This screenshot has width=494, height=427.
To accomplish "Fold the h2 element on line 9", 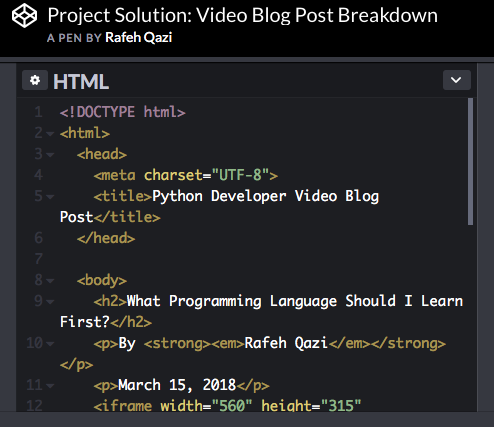I will click(x=50, y=302).
